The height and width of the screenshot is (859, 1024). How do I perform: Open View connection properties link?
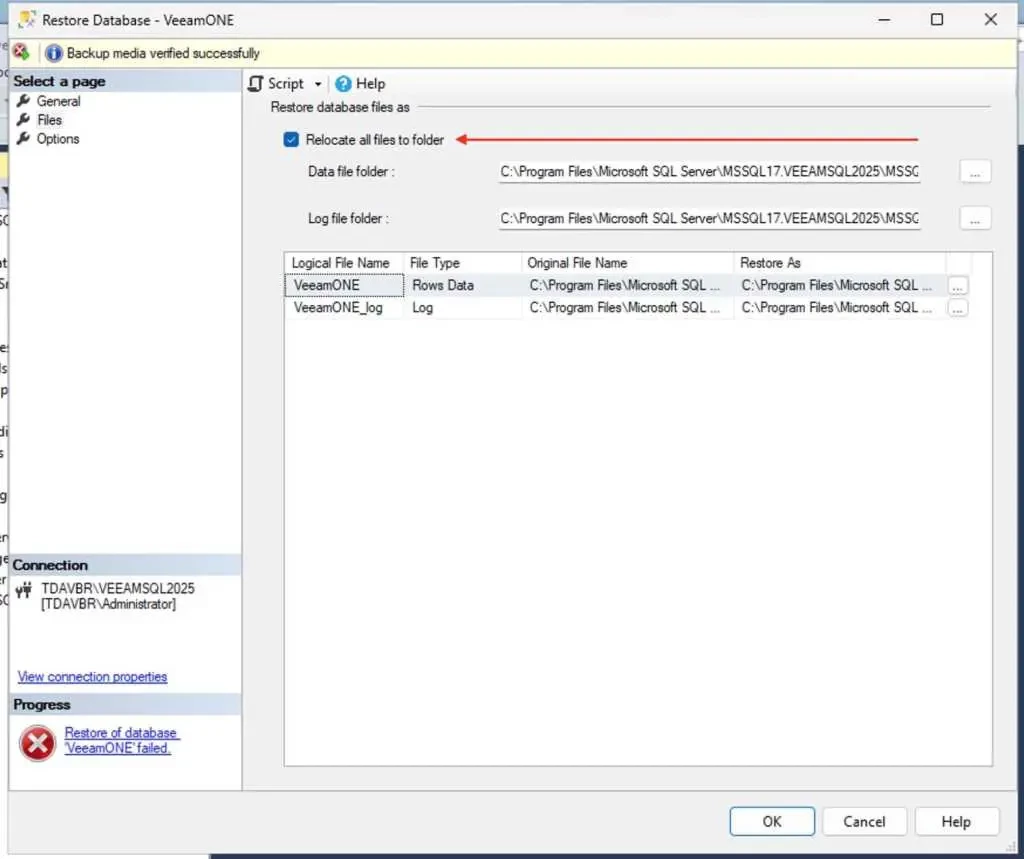(x=92, y=677)
